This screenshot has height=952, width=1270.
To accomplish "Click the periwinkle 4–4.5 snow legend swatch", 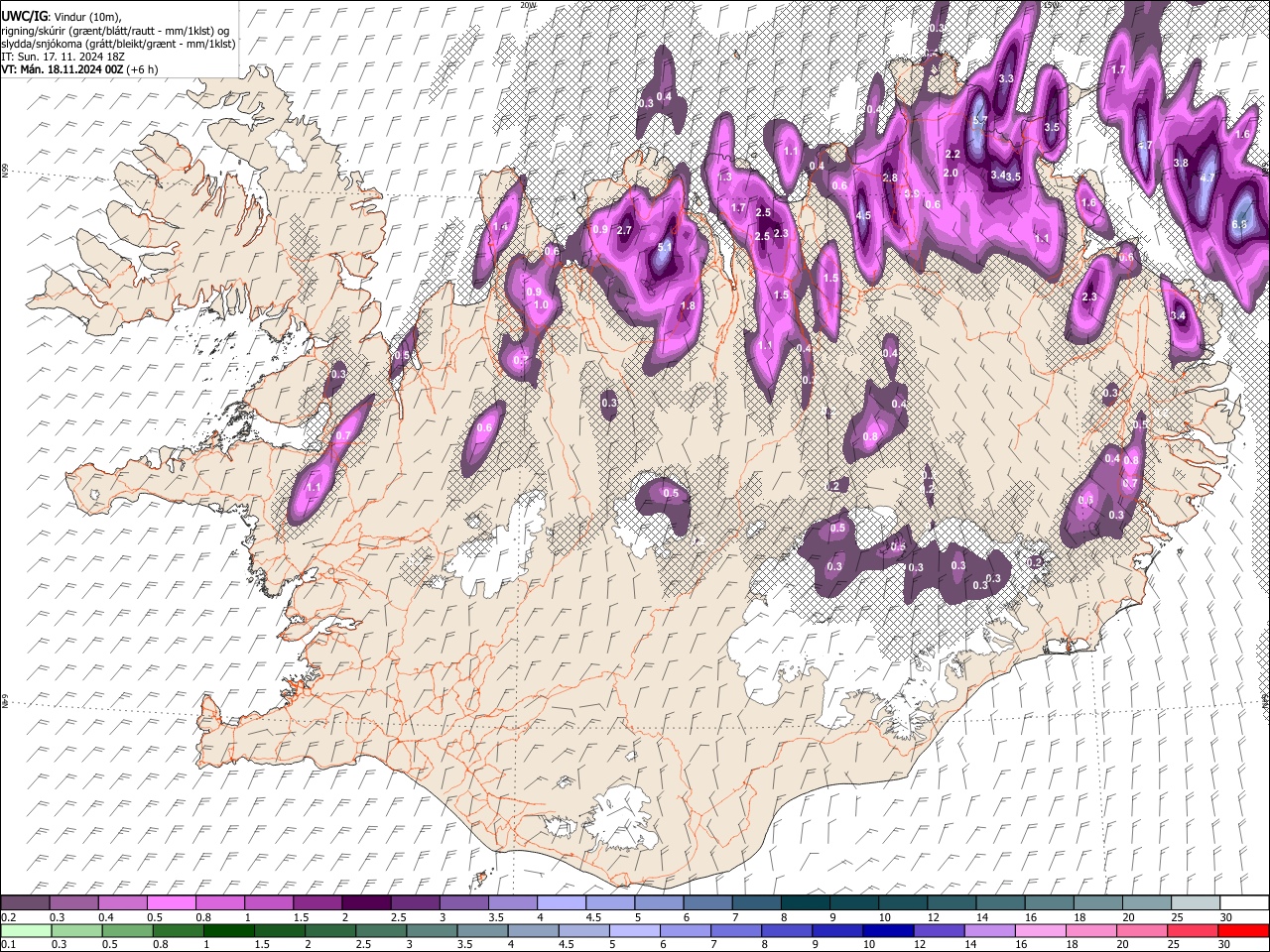I will pyautogui.click(x=564, y=903).
